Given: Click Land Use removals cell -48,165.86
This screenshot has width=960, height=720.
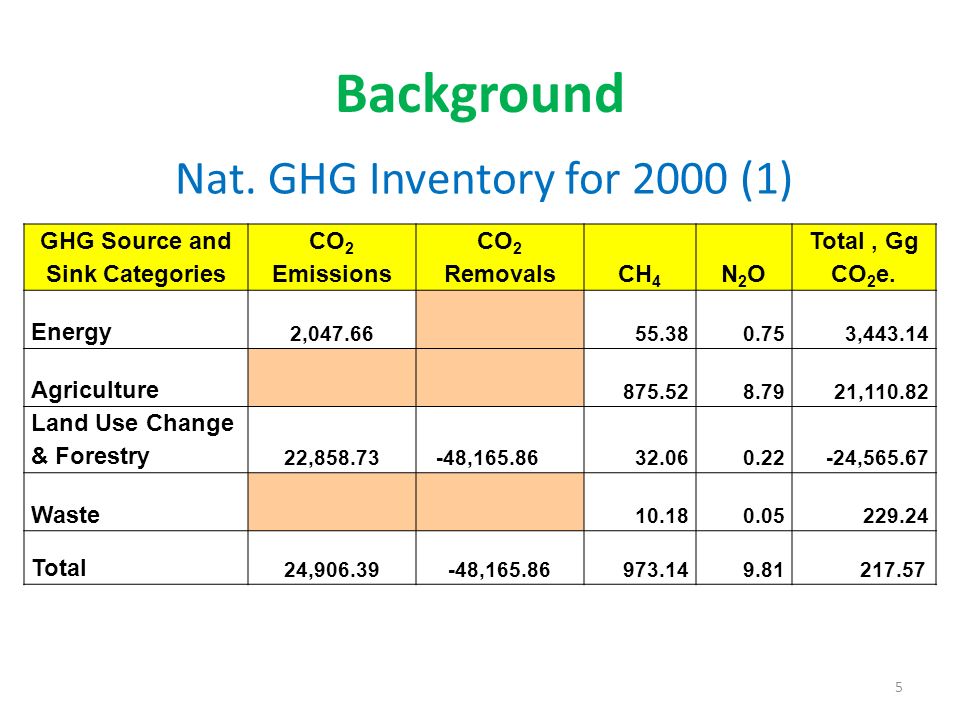Looking at the screenshot, I should [487, 458].
